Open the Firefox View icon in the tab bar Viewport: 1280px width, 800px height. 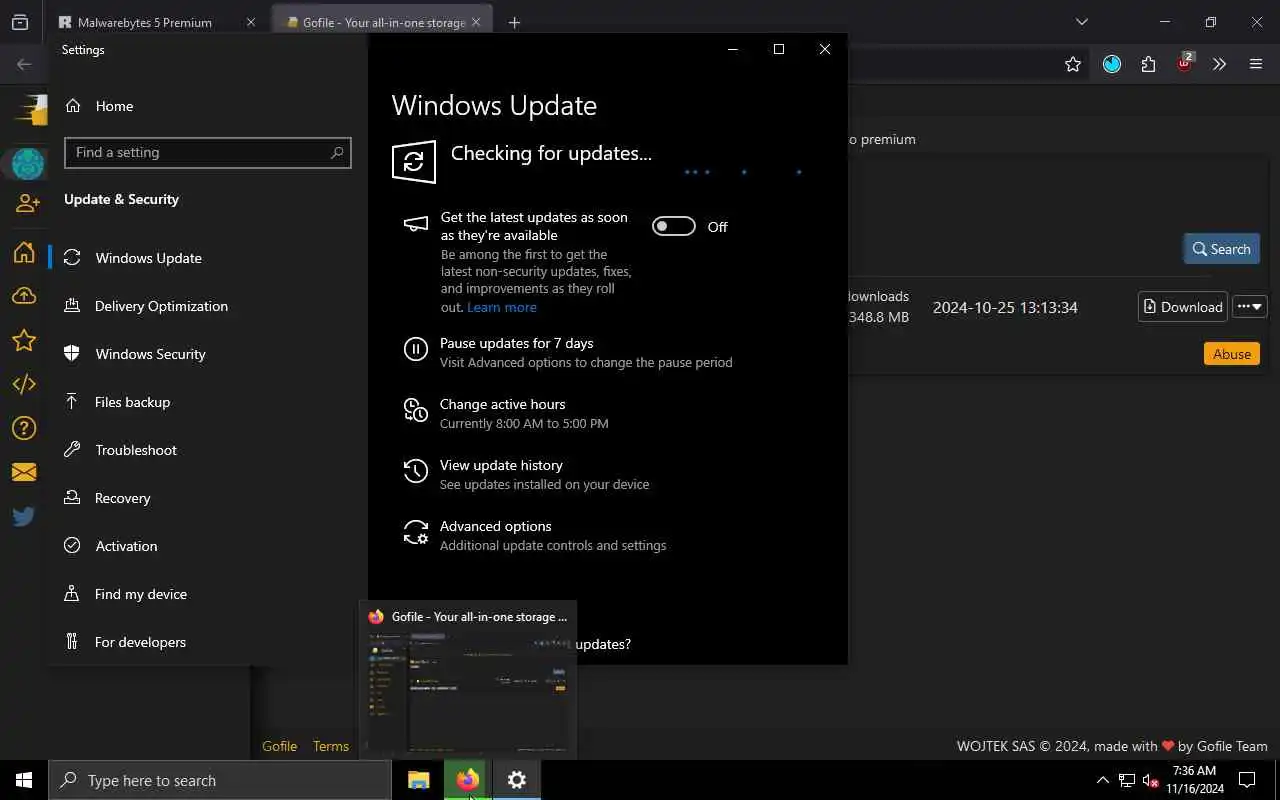point(19,22)
